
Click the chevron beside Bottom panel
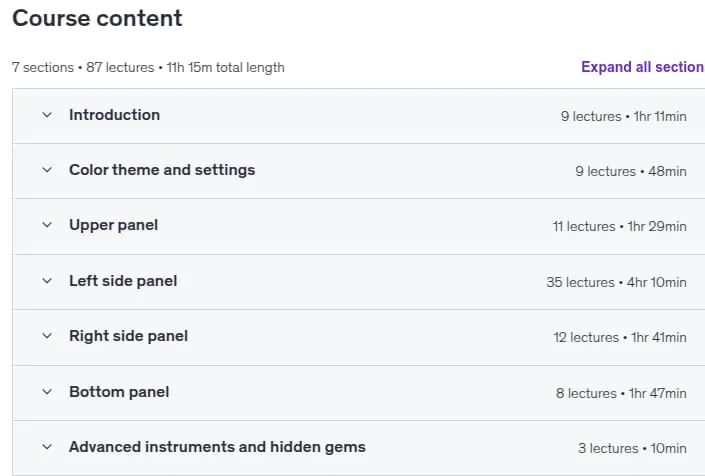pos(47,392)
